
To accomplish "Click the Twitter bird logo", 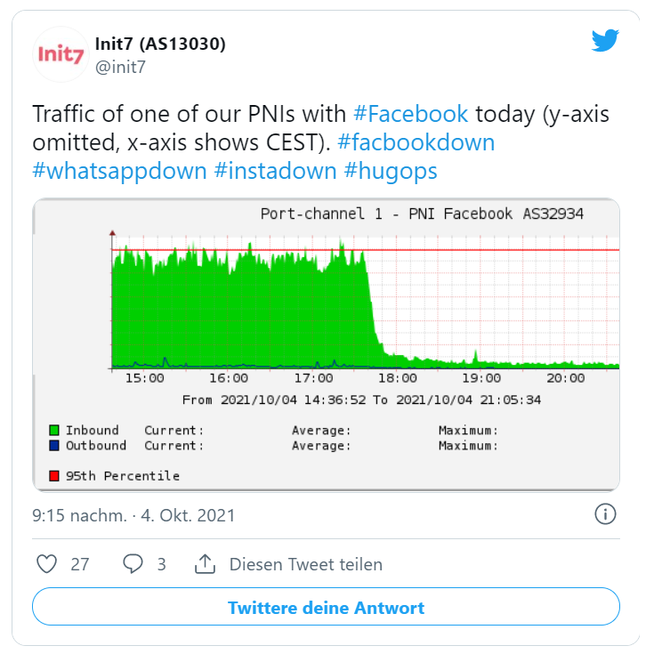I will tap(605, 40).
